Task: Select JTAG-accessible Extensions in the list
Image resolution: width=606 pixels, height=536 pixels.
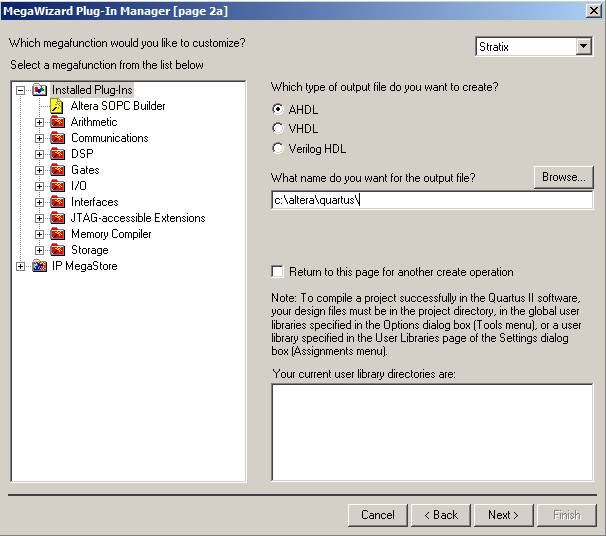Action: pyautogui.click(x=137, y=218)
